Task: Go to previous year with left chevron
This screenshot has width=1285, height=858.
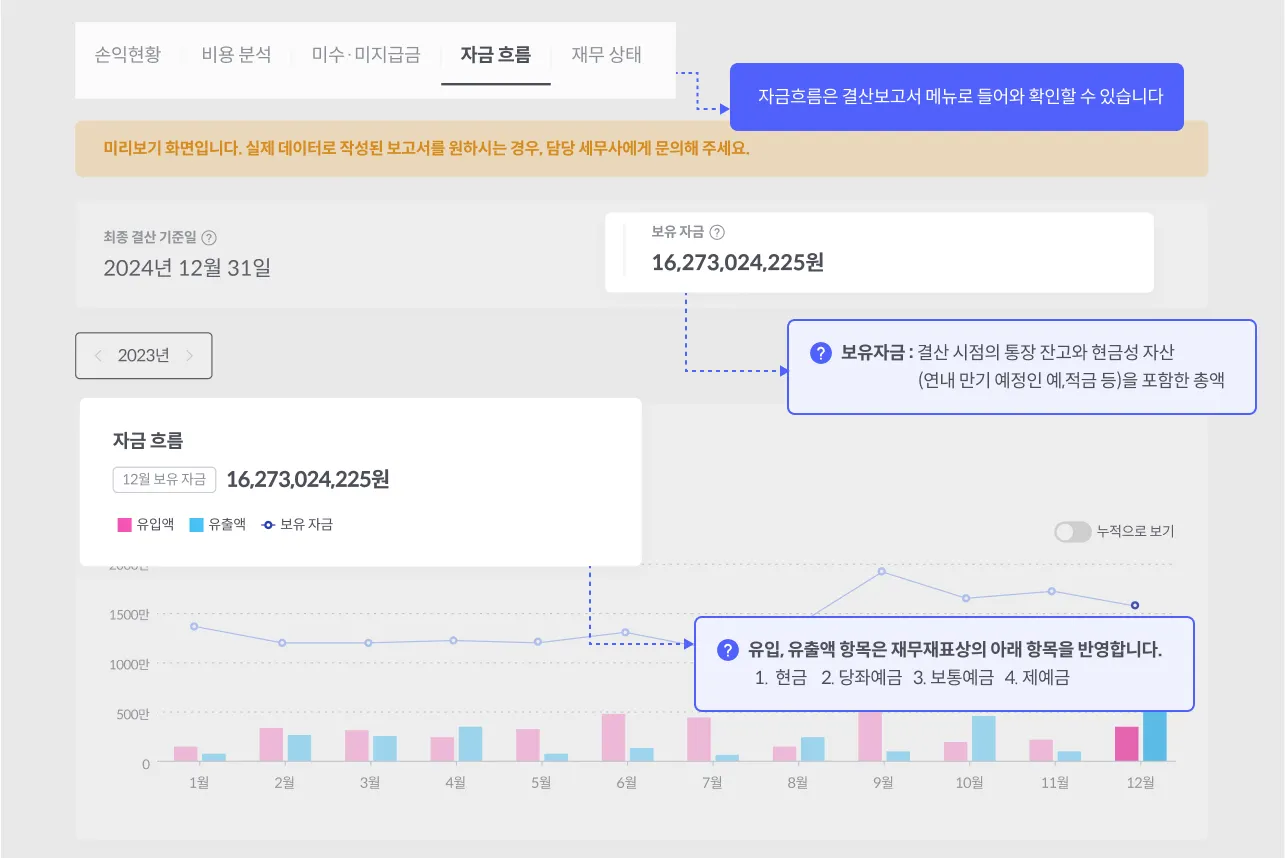Action: [x=98, y=356]
